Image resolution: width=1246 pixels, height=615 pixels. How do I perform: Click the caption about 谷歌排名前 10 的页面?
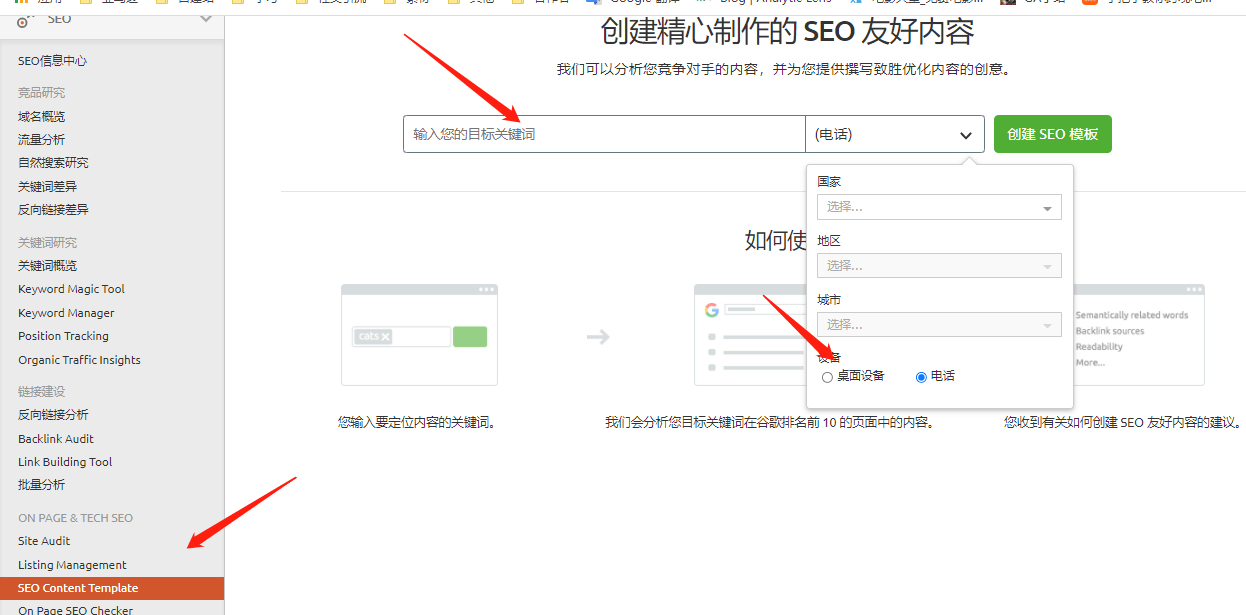770,423
